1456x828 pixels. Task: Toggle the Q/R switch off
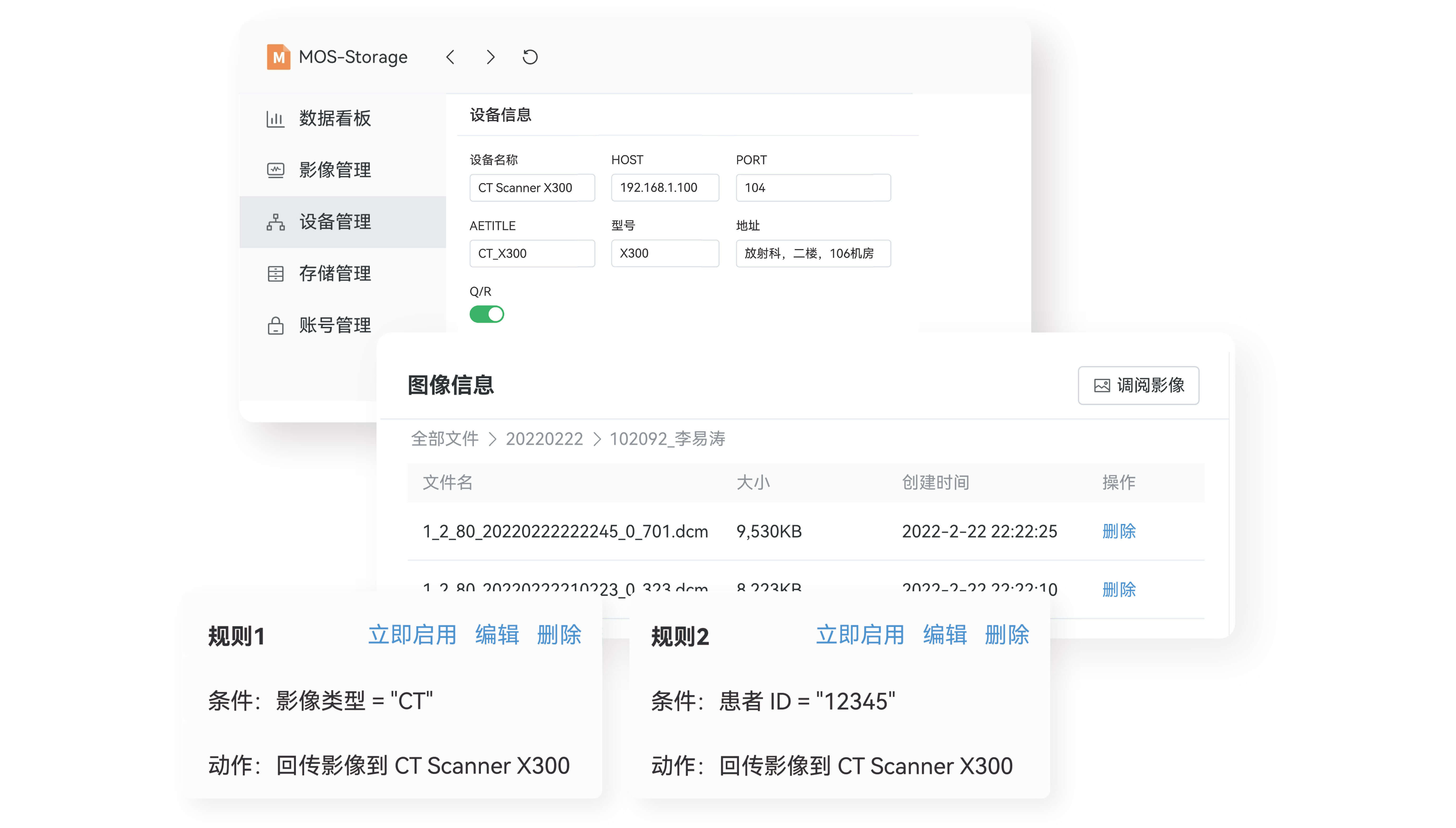(x=486, y=314)
